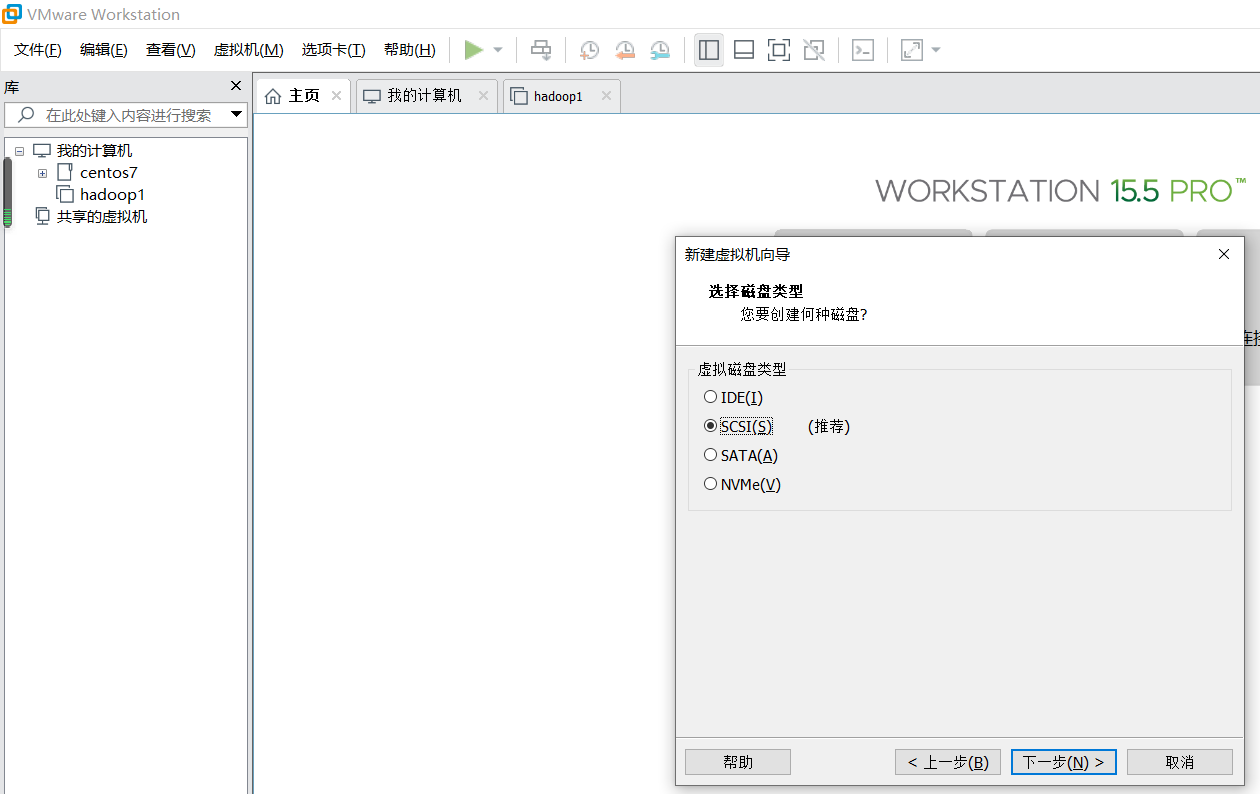1260x794 pixels.
Task: Click the green Power On play icon
Action: (x=474, y=50)
